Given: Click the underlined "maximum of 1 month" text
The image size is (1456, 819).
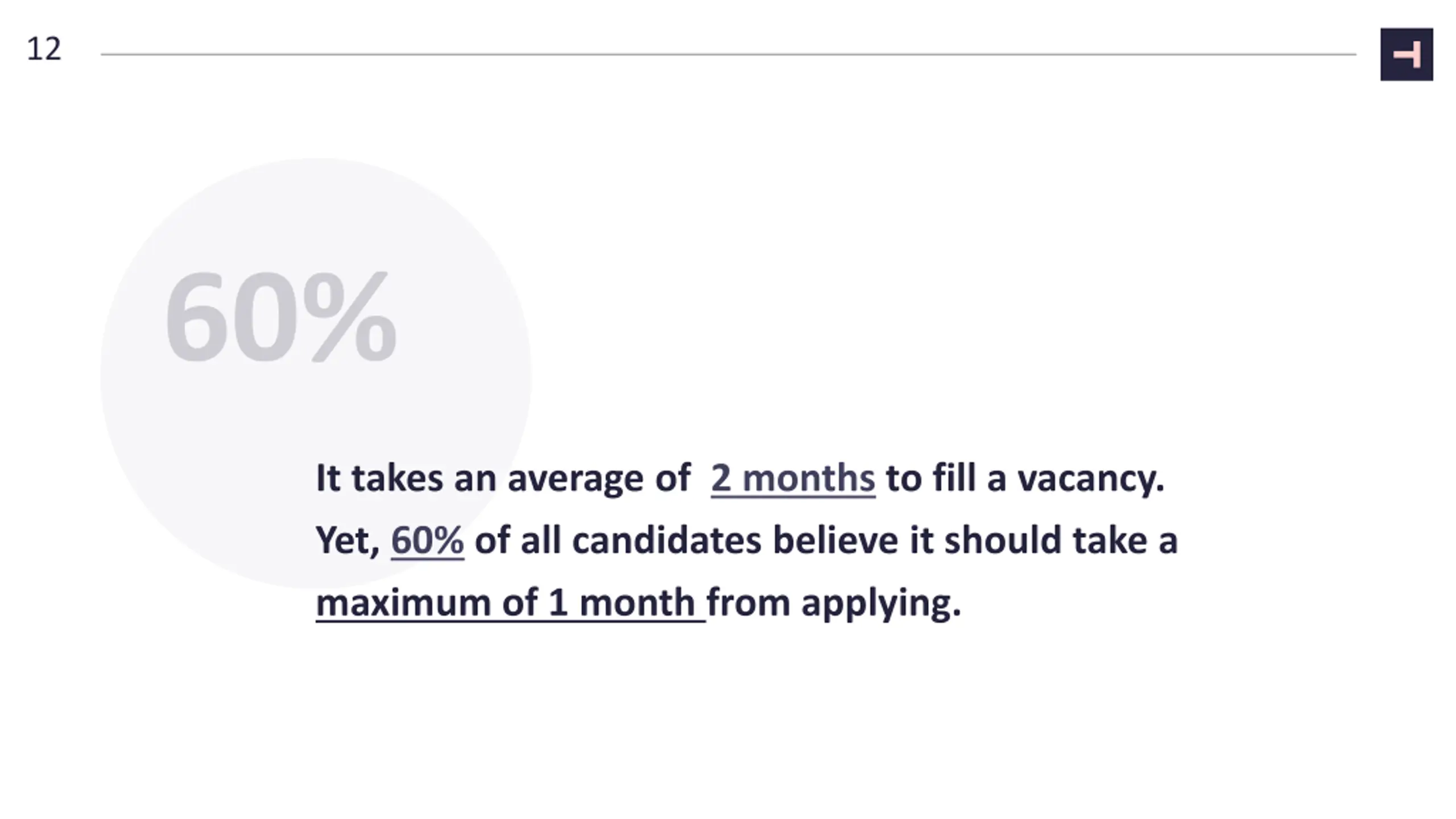Looking at the screenshot, I should (510, 603).
